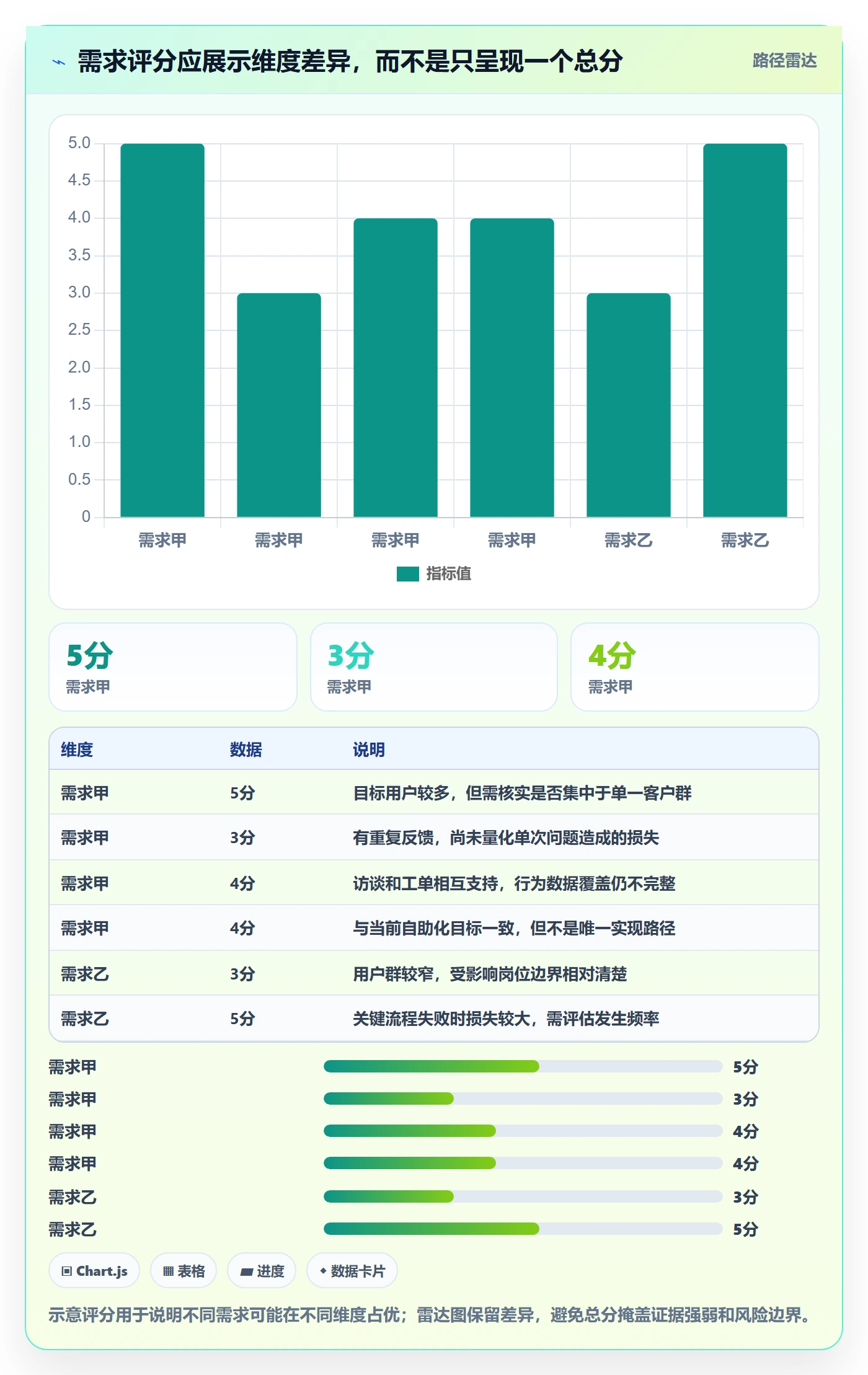The height and width of the screenshot is (1375, 868).
Task: Open the 3分 data card
Action: pyautogui.click(x=434, y=667)
